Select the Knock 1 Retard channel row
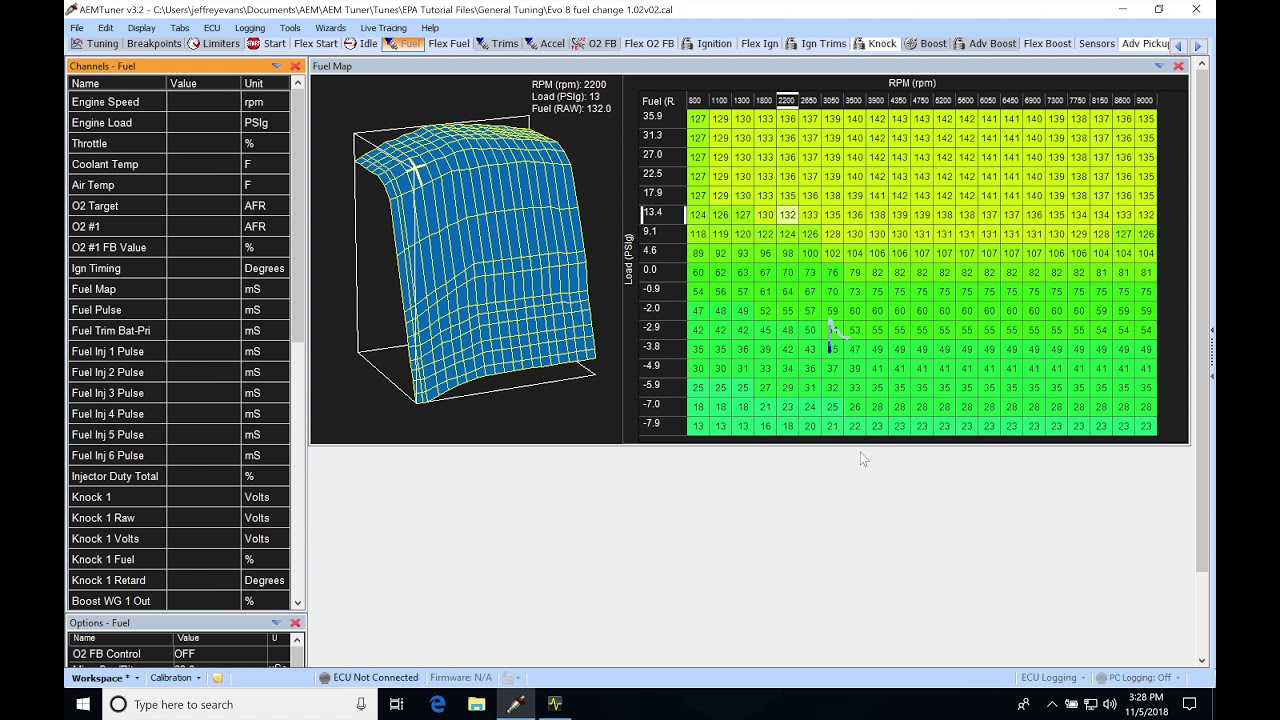Viewport: 1280px width, 720px height. pos(179,580)
